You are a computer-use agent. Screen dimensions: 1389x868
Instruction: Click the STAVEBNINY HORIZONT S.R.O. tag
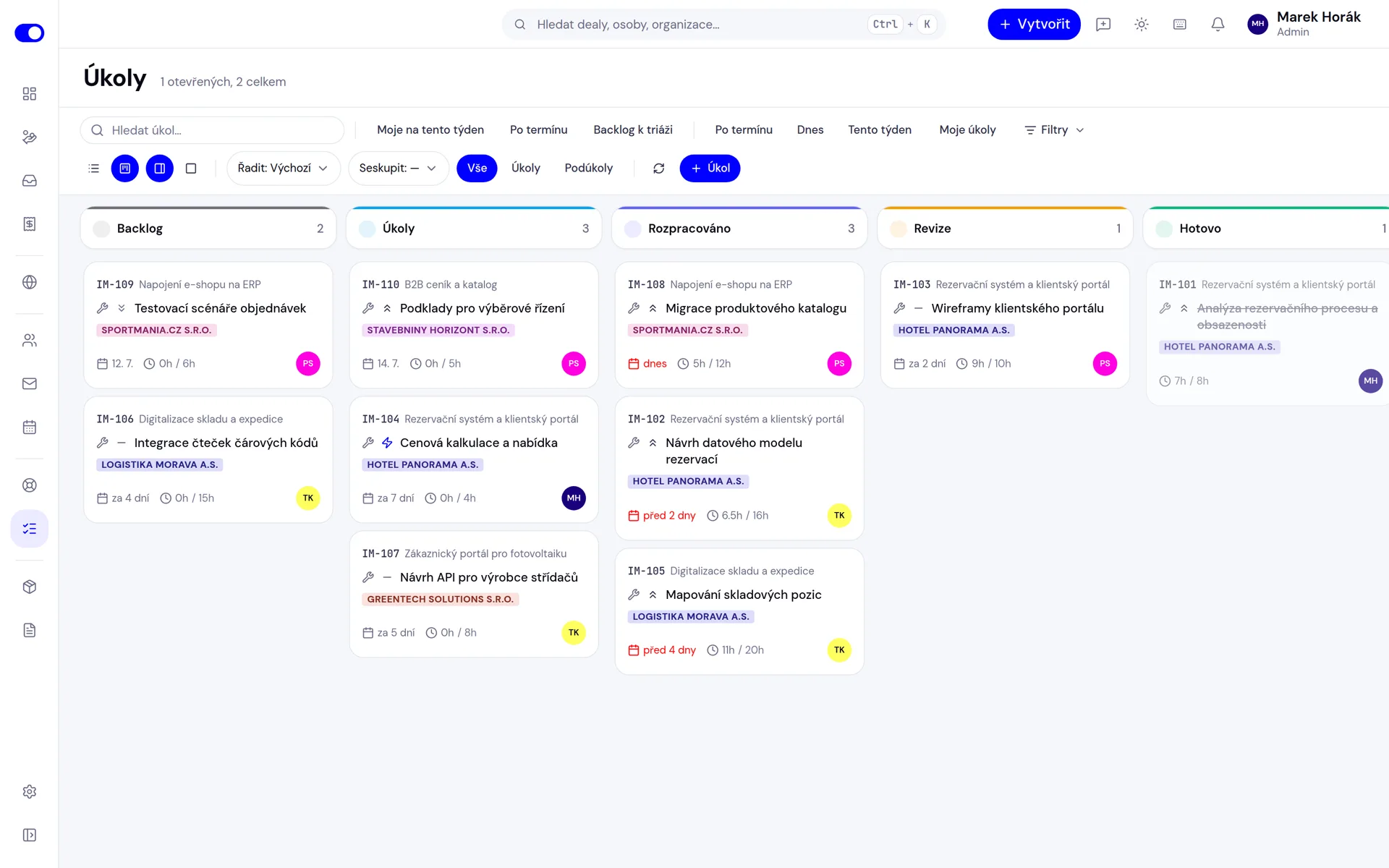point(438,331)
